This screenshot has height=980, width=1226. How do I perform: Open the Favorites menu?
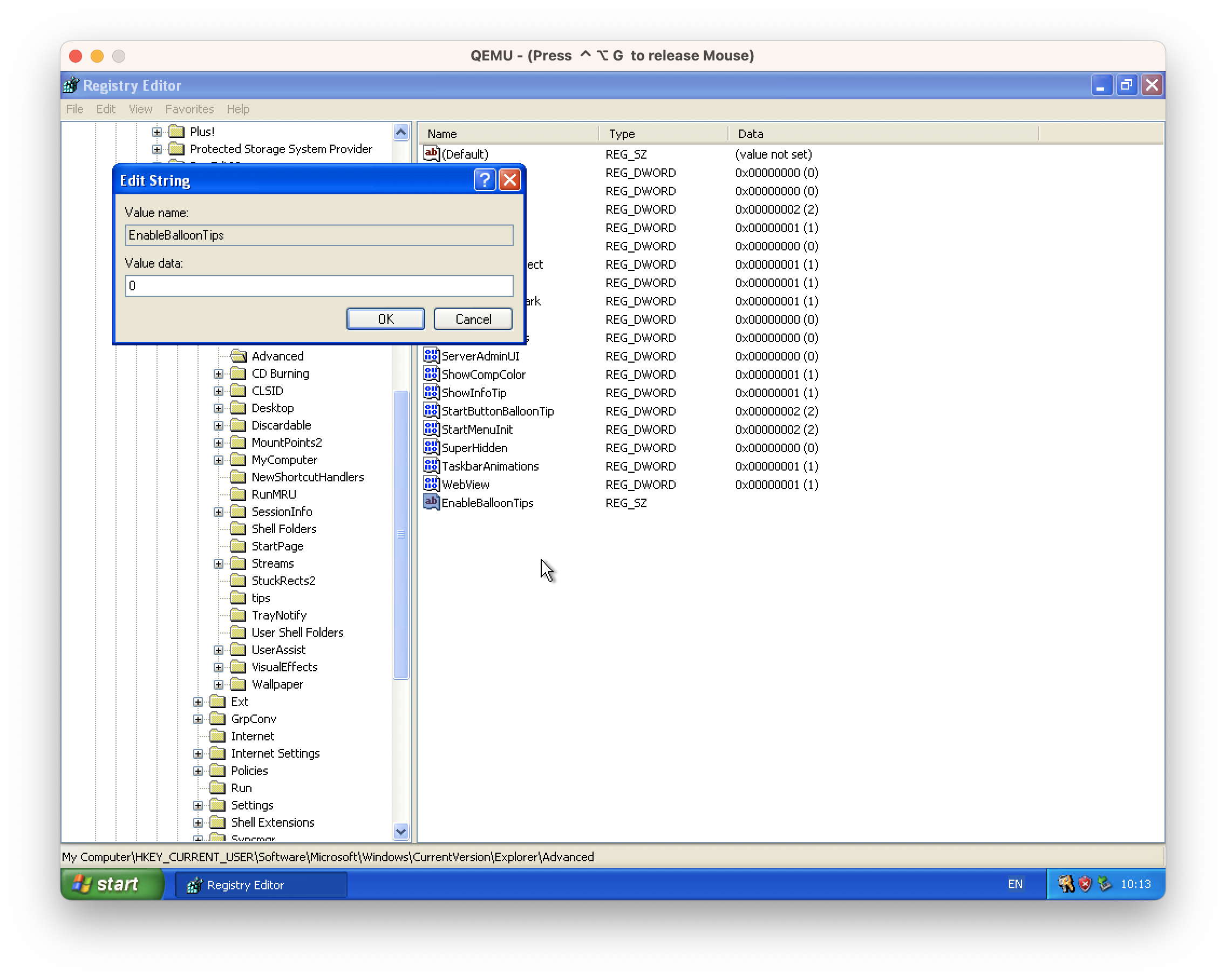pyautogui.click(x=189, y=108)
